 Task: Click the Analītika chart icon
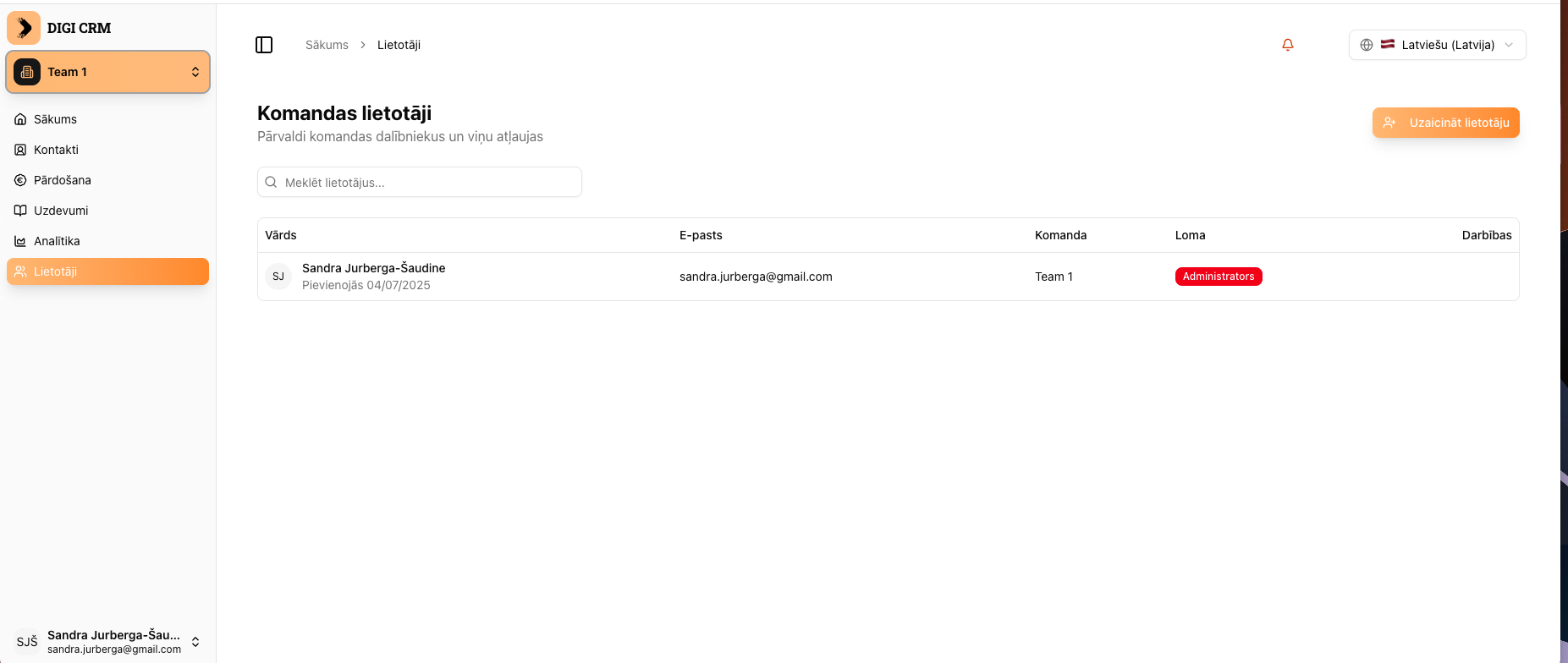20,241
